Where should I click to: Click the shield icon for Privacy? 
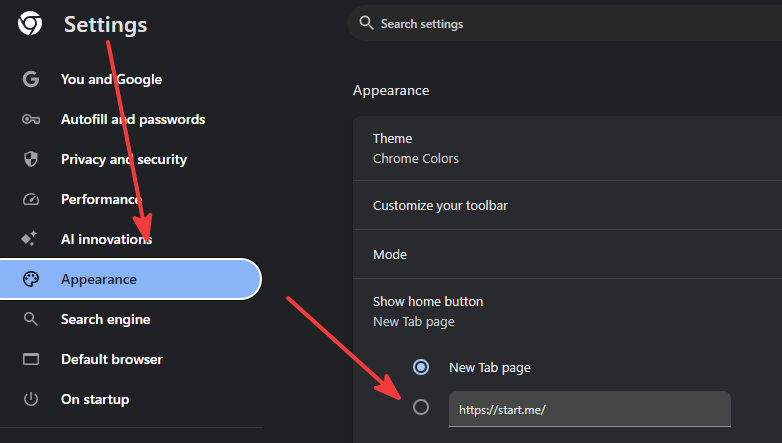30,159
